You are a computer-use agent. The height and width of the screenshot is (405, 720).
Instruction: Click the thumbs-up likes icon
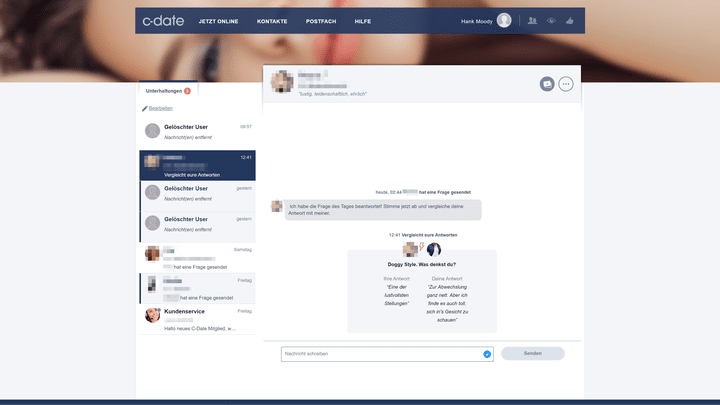570,20
